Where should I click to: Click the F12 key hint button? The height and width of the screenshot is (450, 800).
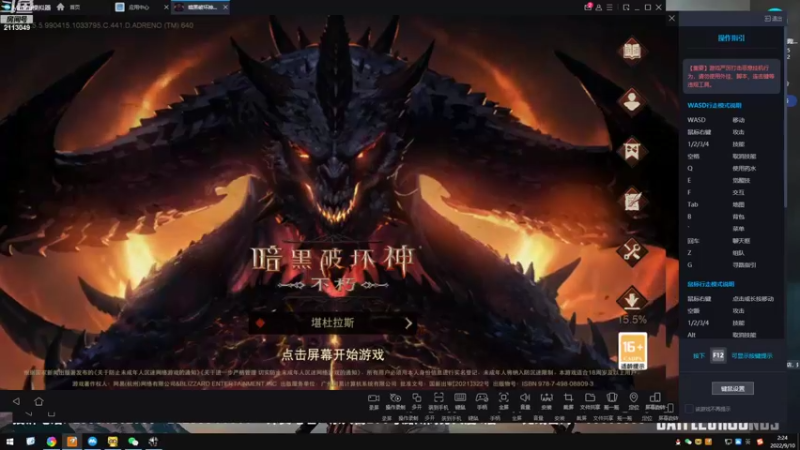pyautogui.click(x=718, y=355)
